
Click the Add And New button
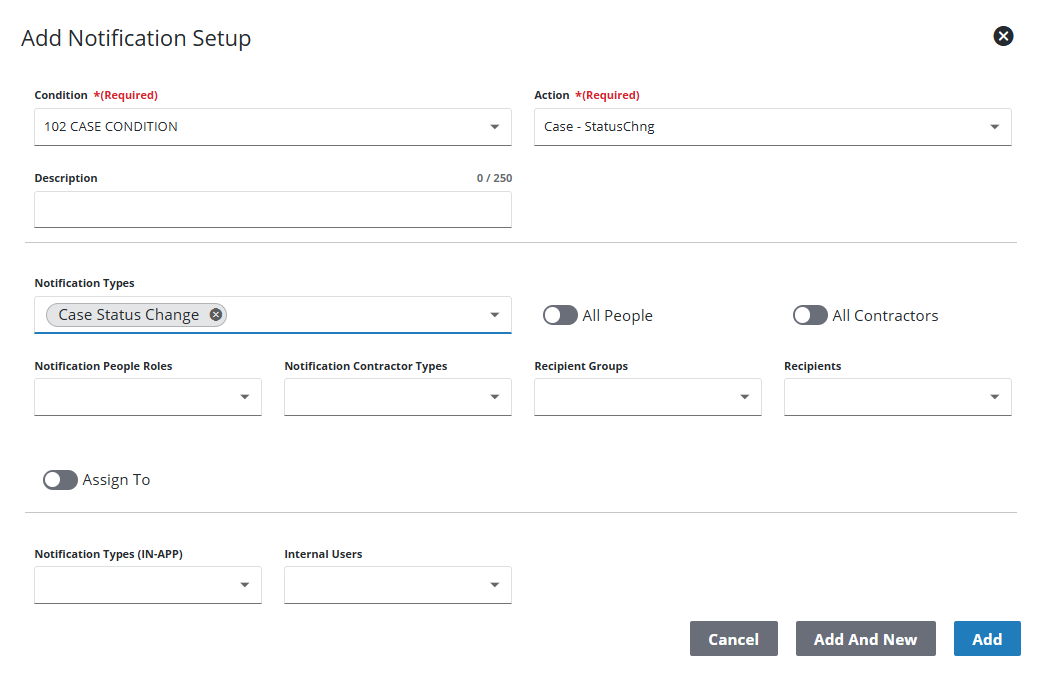[x=865, y=639]
